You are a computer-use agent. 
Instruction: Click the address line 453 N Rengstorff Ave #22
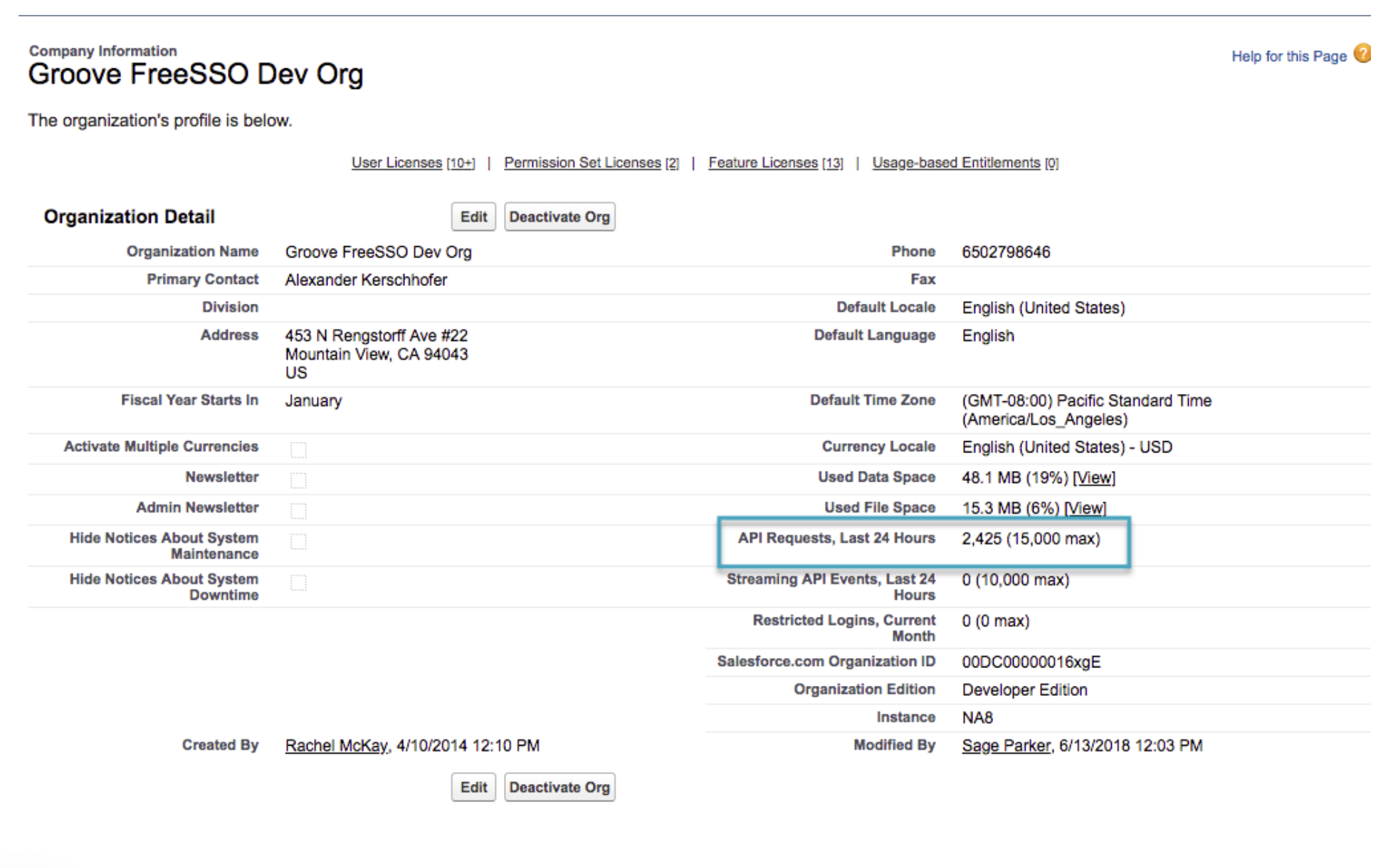tap(377, 336)
